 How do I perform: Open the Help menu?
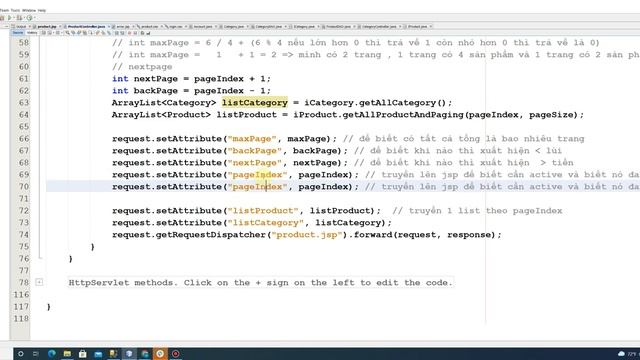[42, 10]
